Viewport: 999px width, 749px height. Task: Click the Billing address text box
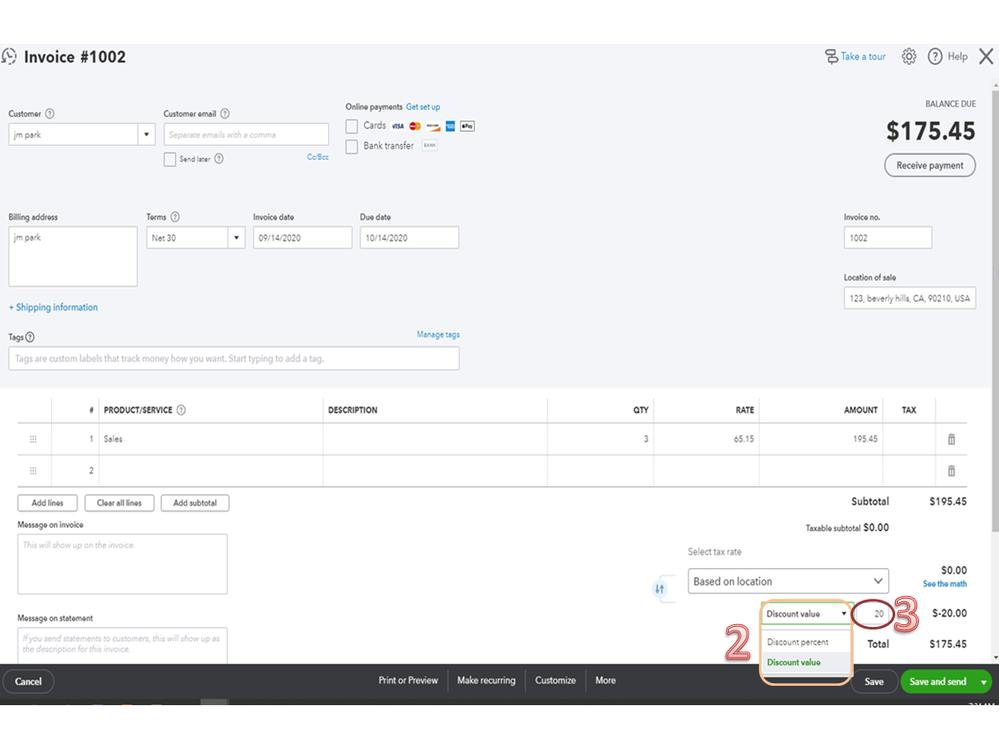pos(73,257)
